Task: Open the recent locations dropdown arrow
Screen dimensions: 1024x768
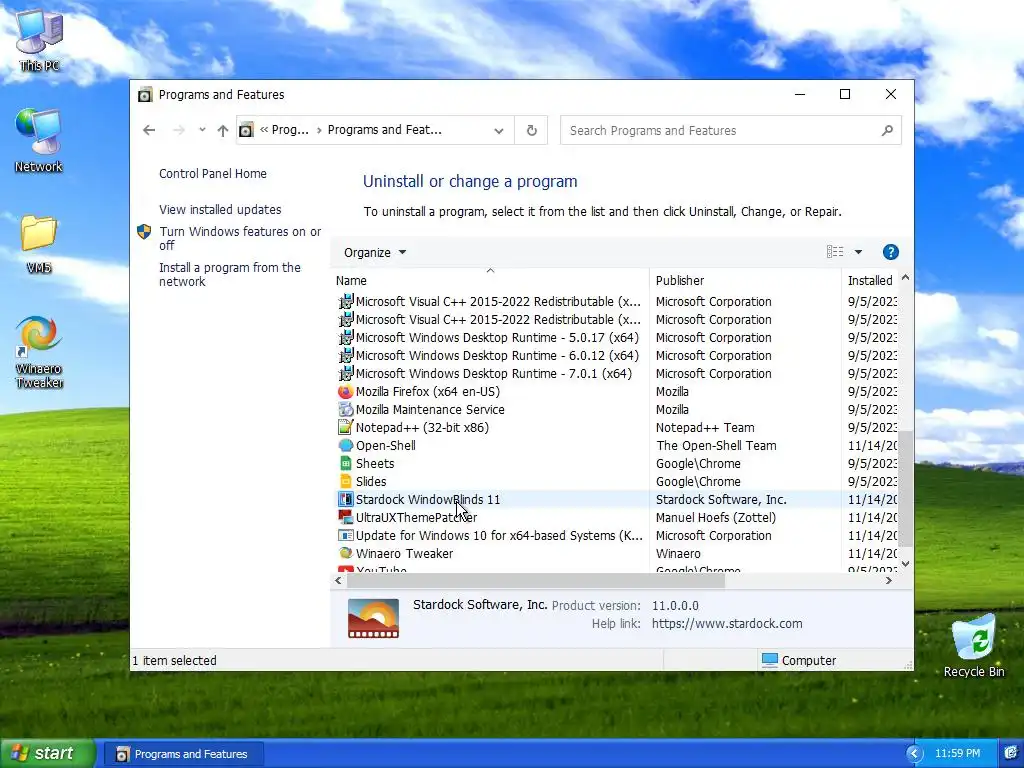Action: tap(202, 130)
